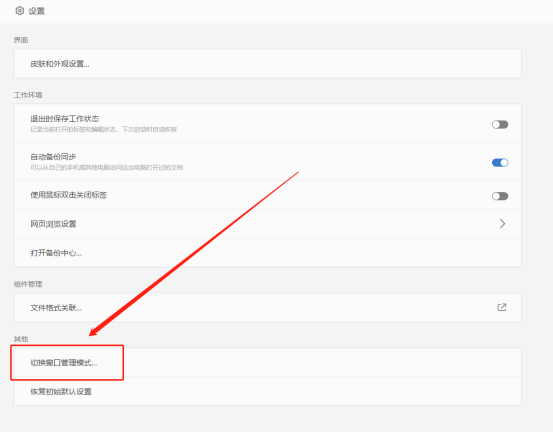Click the external-link icon for 文件格式关联
Screen dimensions: 553x432
tap(502, 308)
